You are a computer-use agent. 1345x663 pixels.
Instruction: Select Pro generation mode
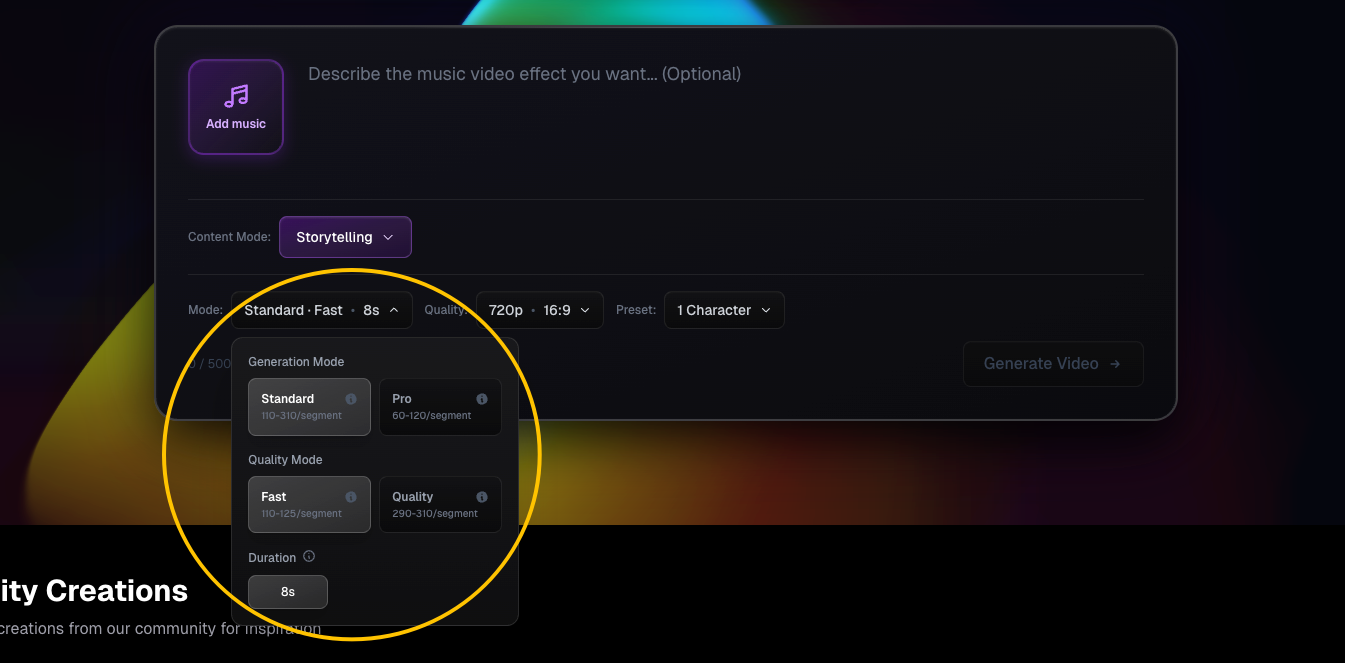[440, 406]
